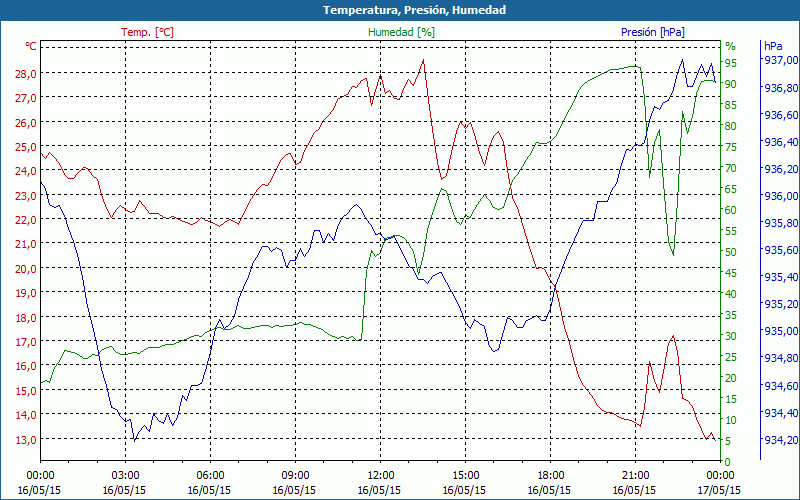Click the '24,0' temperature axis value
The image size is (800, 500).
[27, 172]
